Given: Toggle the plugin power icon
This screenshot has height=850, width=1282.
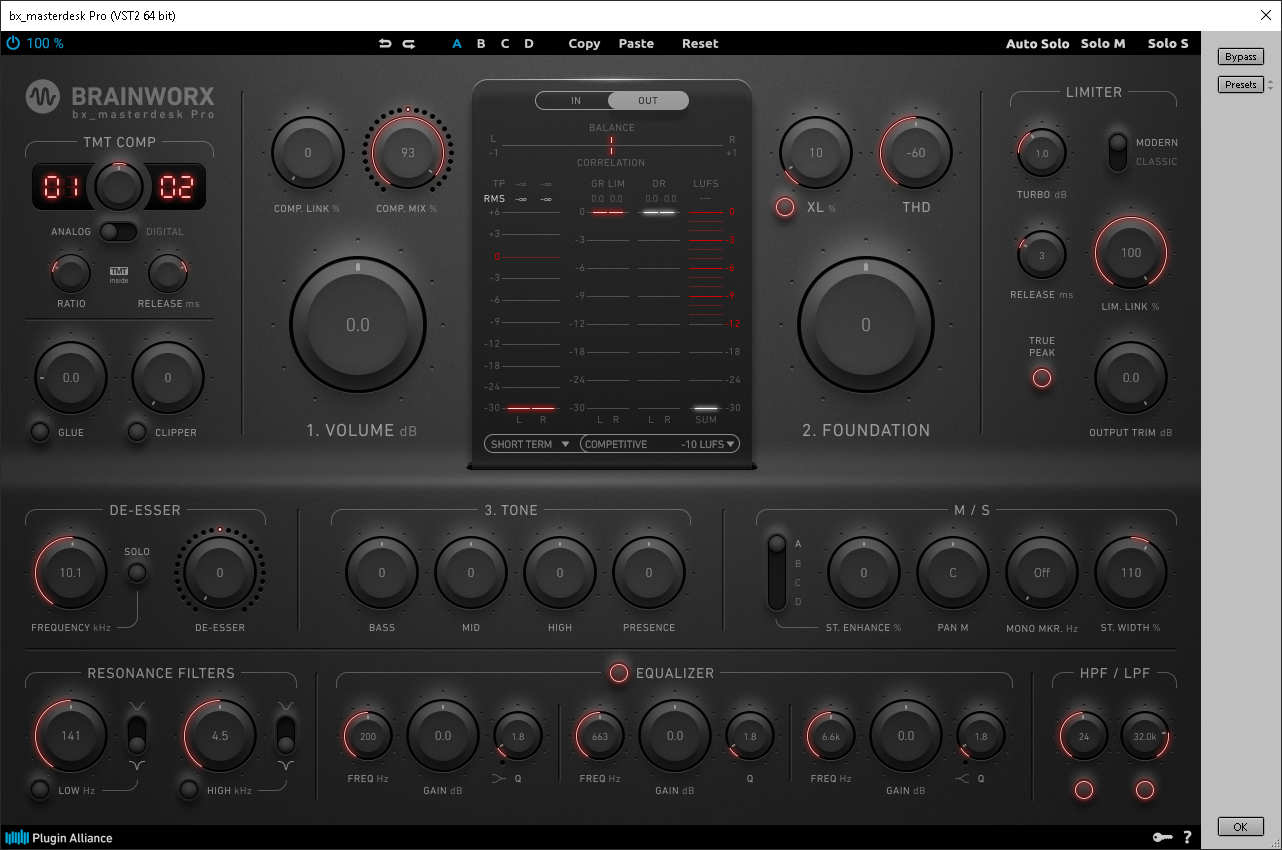Looking at the screenshot, I should [13, 43].
